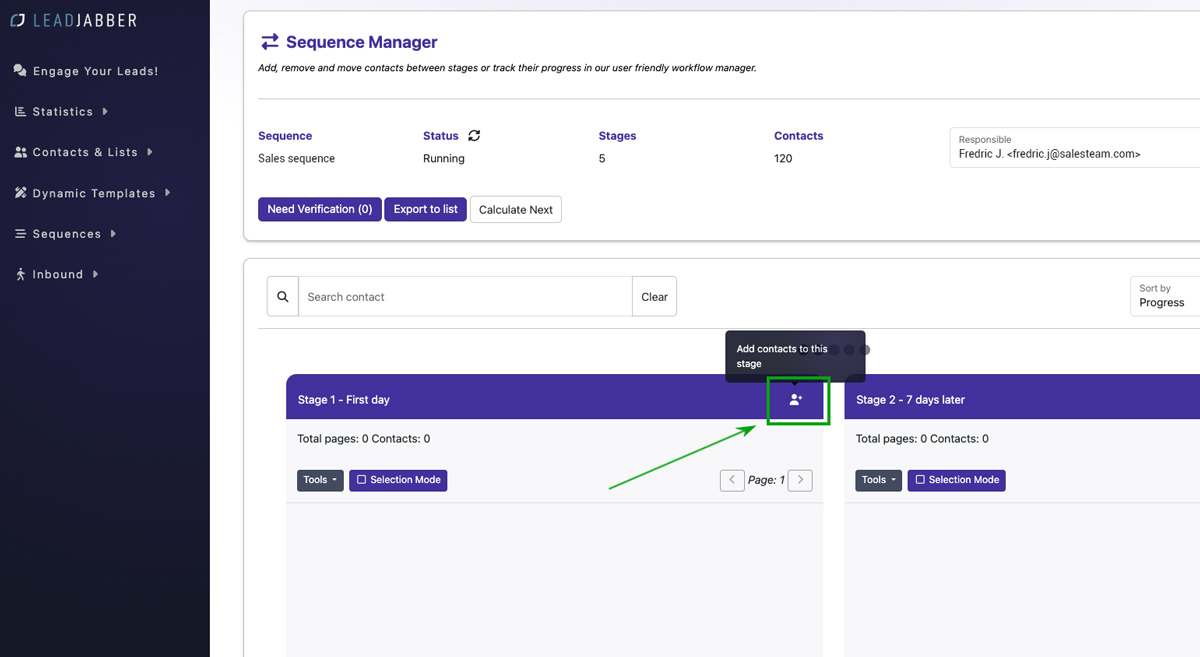This screenshot has width=1200, height=657.
Task: Open Tools dropdown in Stage 1
Action: coord(320,480)
